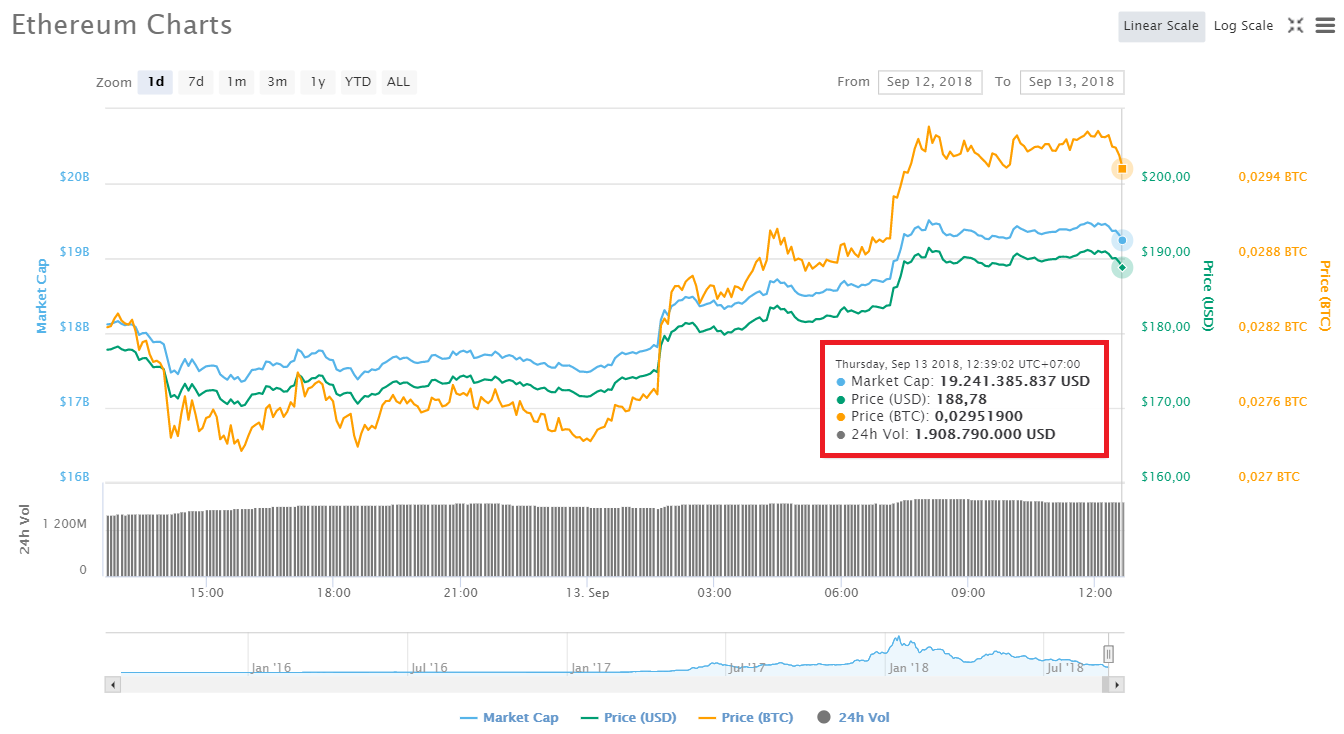
Task: Toggle Price (BTC) series in legend
Action: click(x=745, y=718)
